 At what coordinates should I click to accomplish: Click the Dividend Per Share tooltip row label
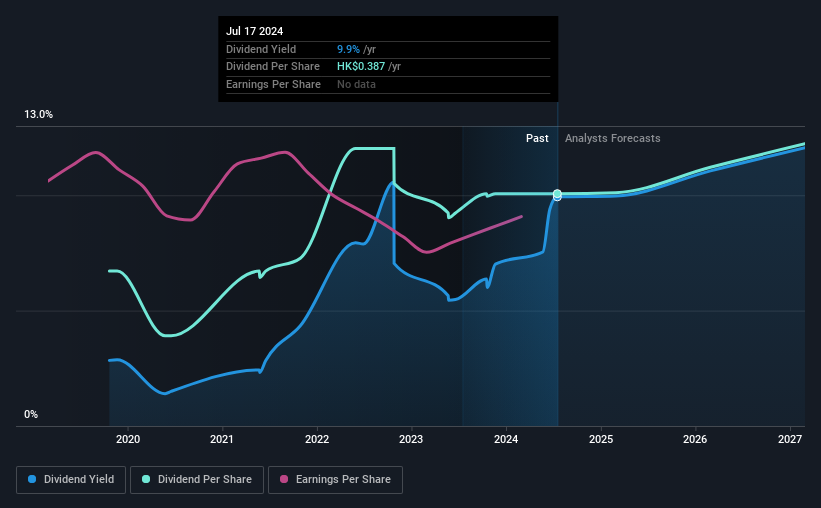coord(273,67)
